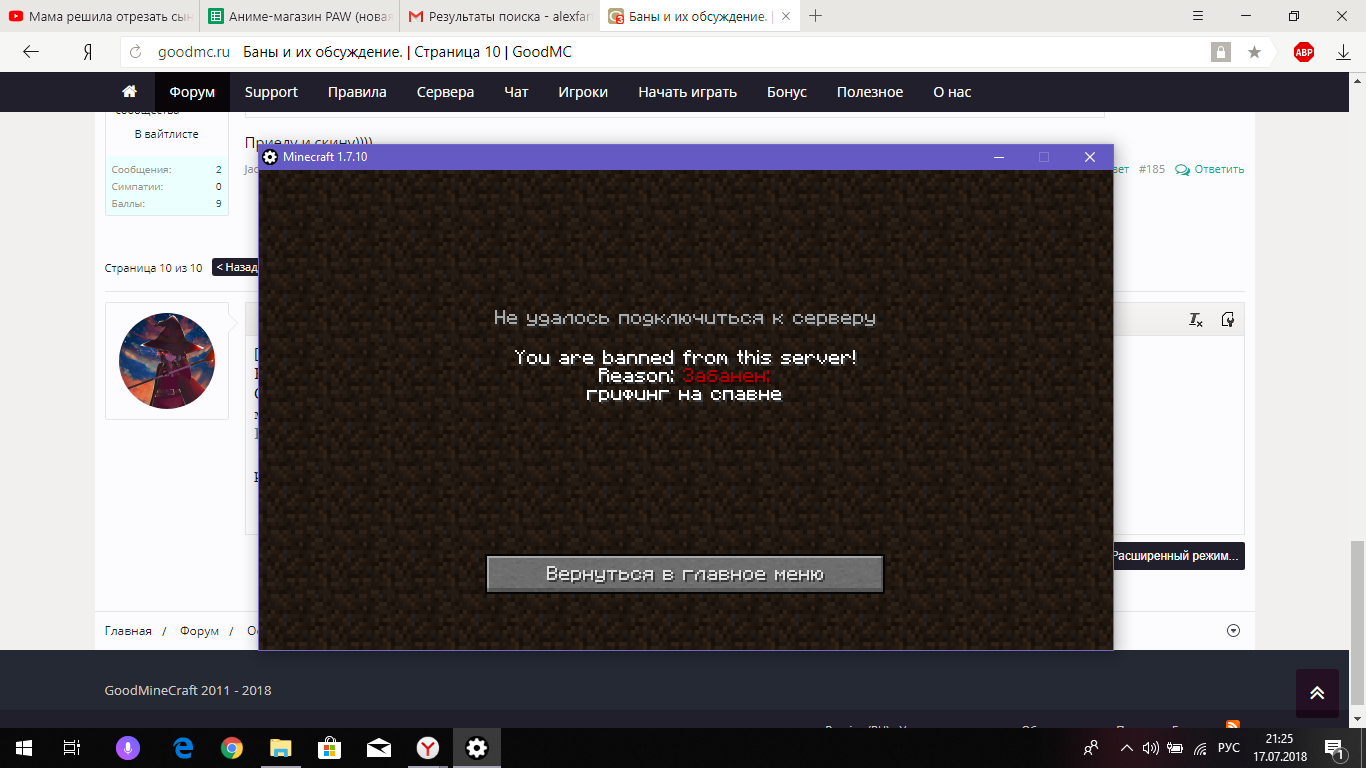Switch the РУС keyboard language indicator

tap(1229, 748)
